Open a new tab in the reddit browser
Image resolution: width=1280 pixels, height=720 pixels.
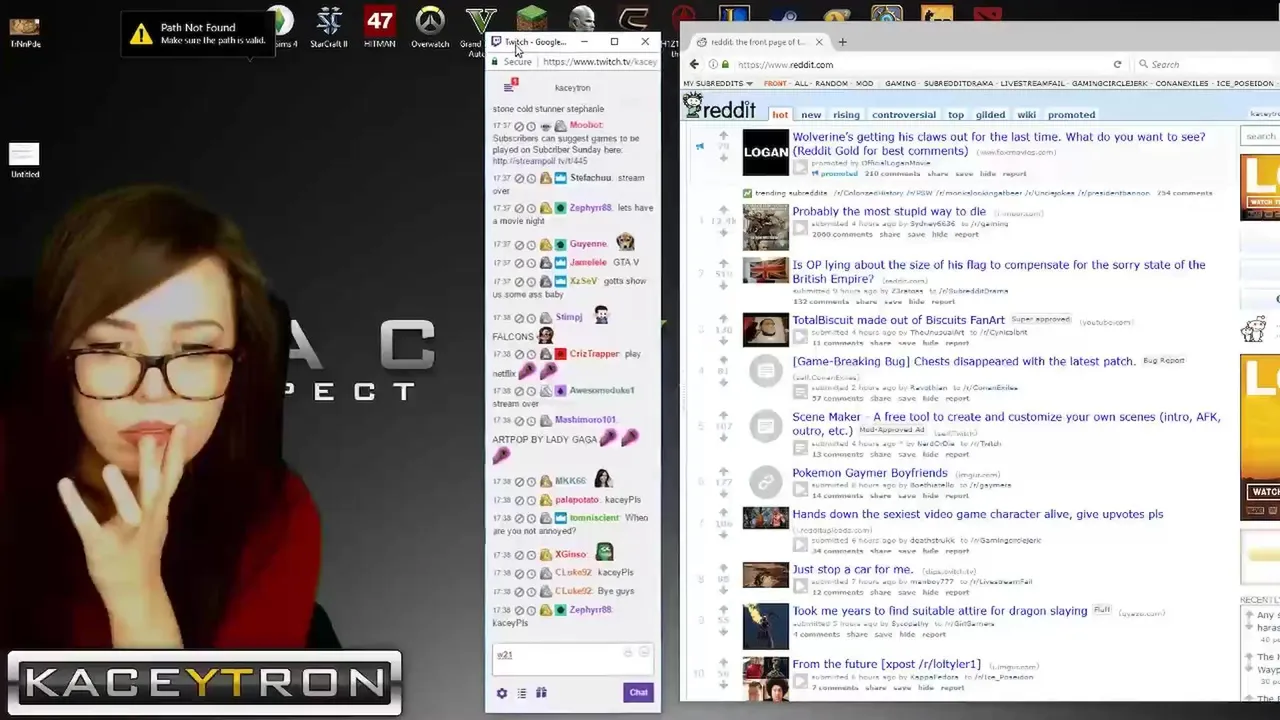coord(842,42)
